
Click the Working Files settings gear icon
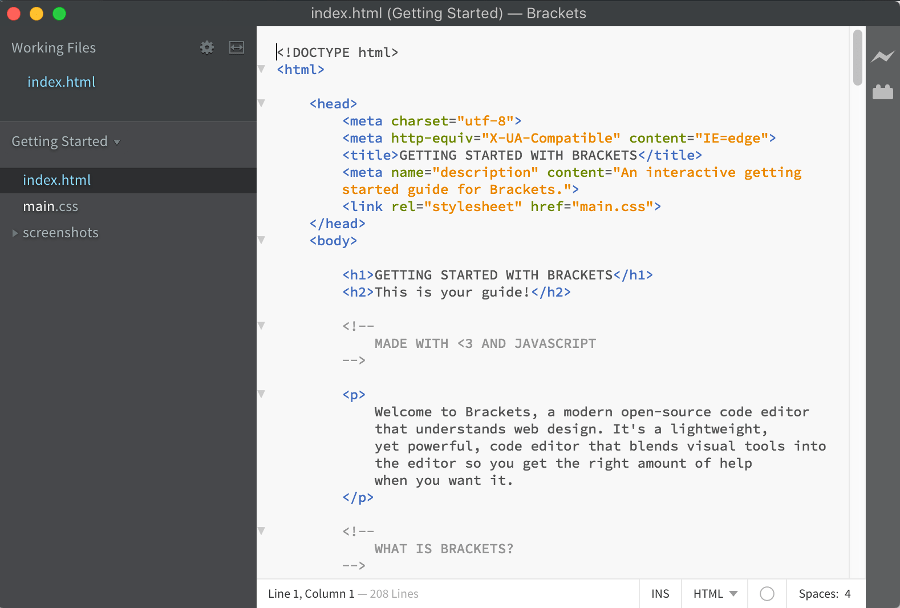pyautogui.click(x=207, y=47)
